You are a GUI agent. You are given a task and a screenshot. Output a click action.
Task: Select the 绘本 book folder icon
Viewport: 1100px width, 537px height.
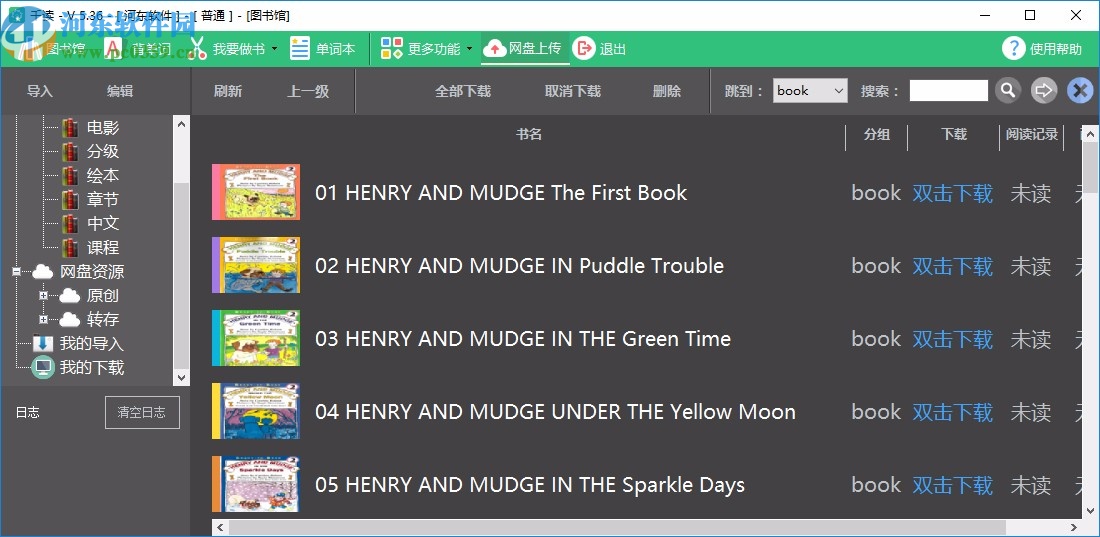click(70, 175)
